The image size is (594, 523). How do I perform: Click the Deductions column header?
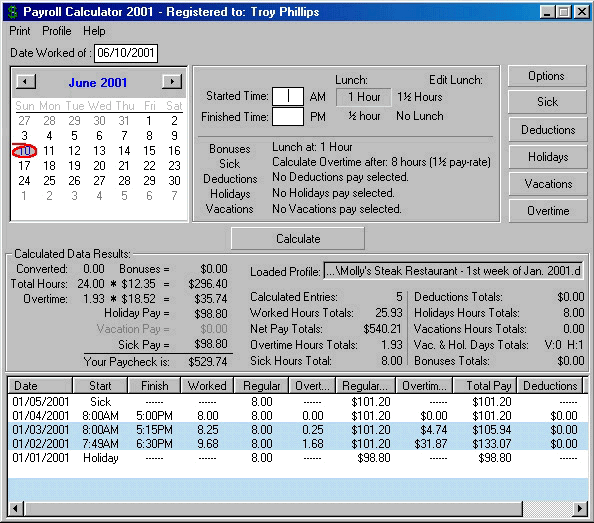coord(550,386)
